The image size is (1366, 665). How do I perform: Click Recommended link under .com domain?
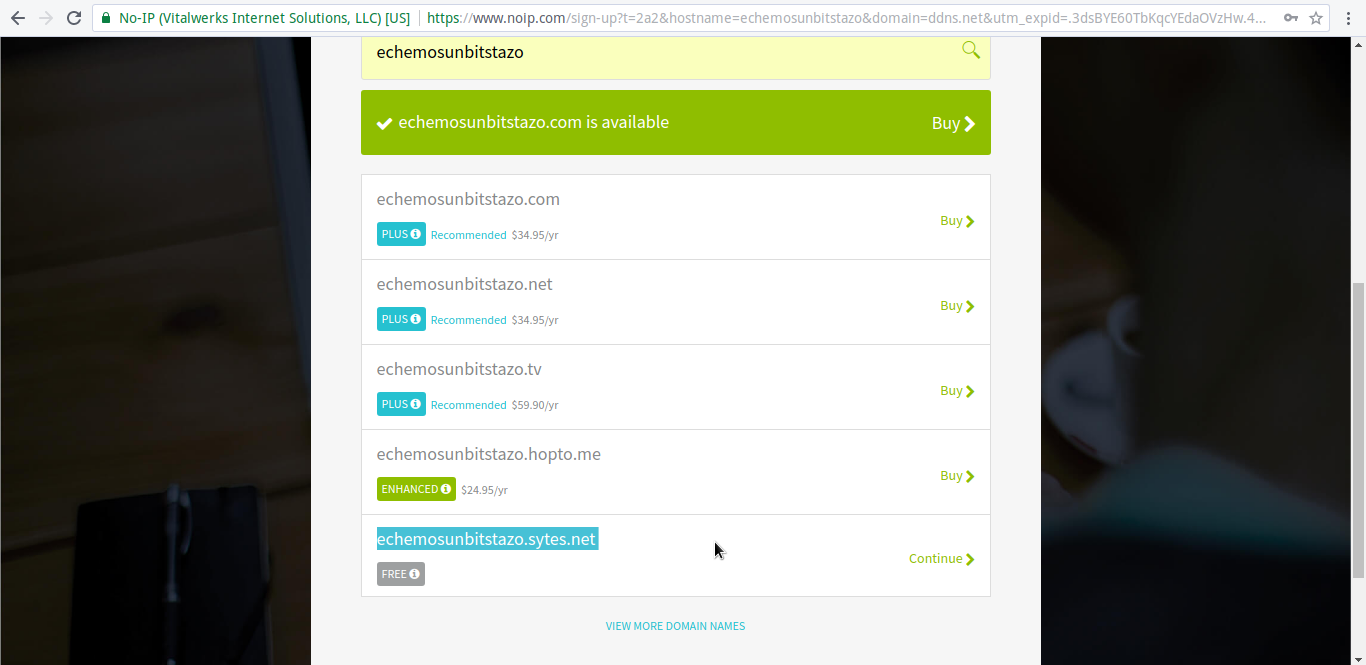coord(468,235)
